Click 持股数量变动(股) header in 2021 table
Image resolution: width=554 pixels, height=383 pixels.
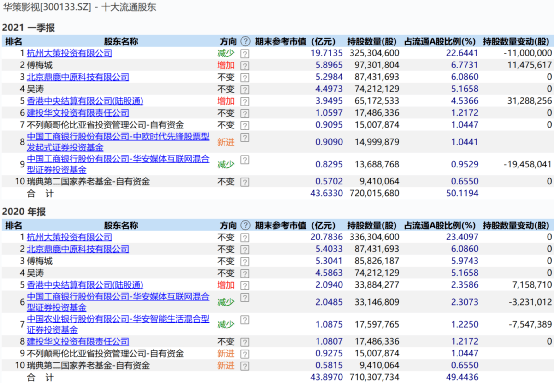point(516,41)
